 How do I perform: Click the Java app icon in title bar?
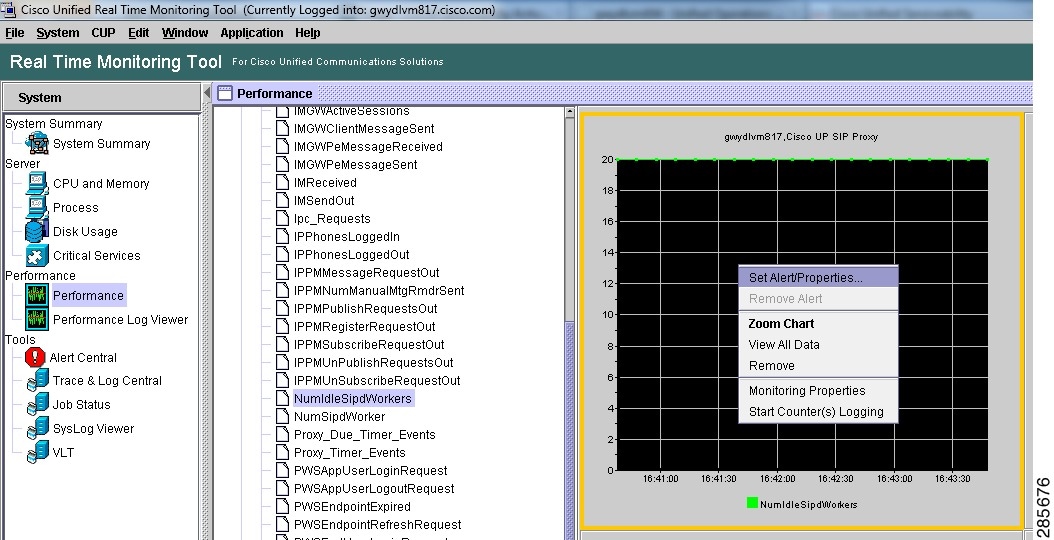click(9, 9)
